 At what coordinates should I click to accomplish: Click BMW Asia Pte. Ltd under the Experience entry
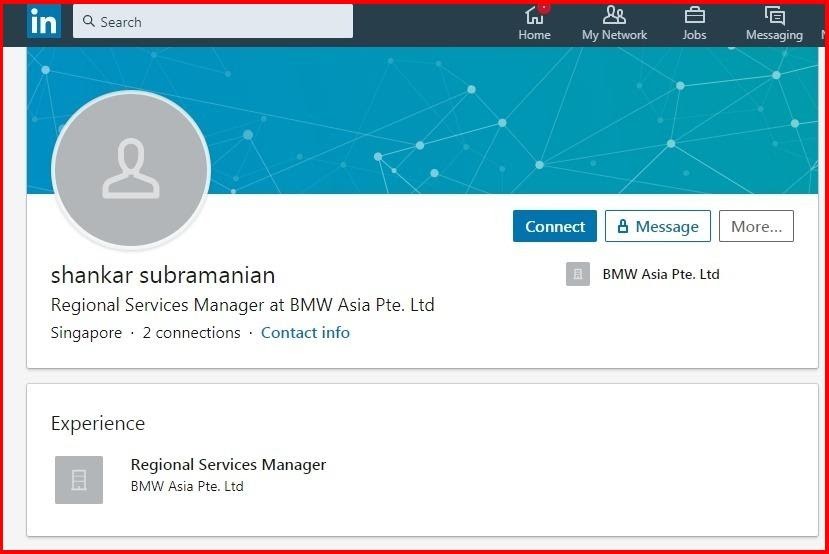pos(187,486)
